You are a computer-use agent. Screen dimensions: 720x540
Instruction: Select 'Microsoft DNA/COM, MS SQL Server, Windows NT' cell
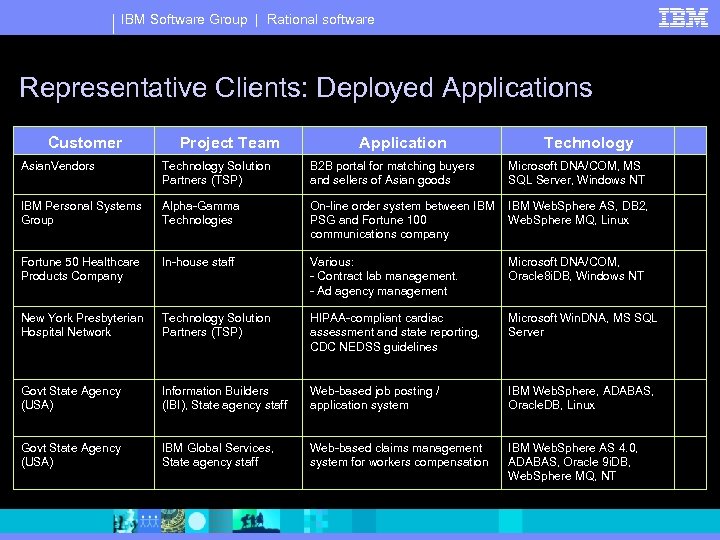(588, 174)
